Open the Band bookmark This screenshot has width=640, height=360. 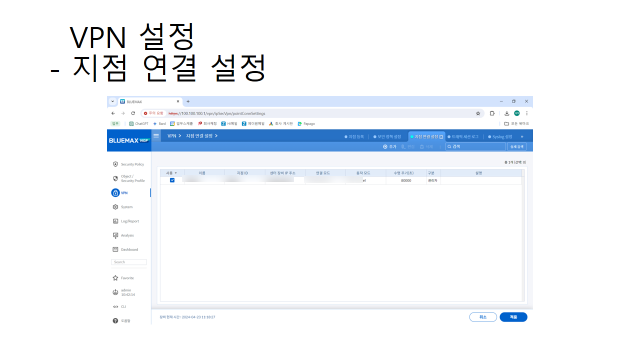[160, 124]
